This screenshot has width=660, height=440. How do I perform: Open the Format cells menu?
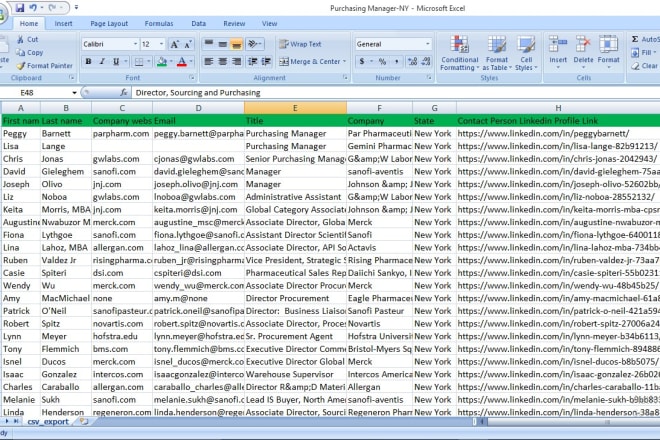point(609,51)
